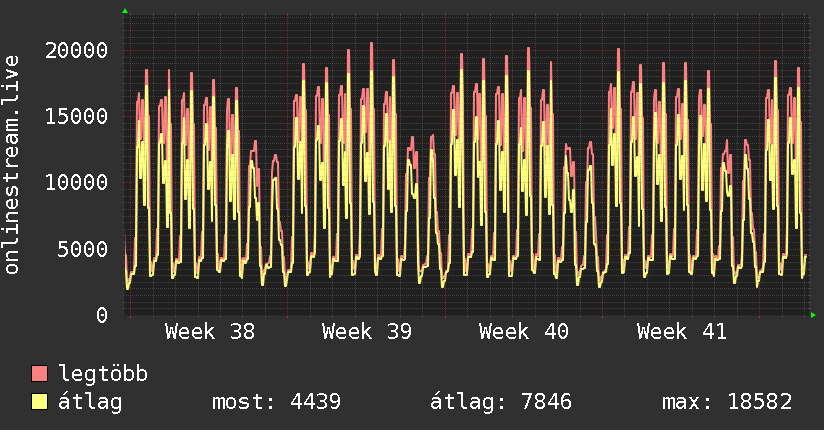Select the legtöbb legend label
Viewport: 824px width, 430px height.
tap(103, 373)
